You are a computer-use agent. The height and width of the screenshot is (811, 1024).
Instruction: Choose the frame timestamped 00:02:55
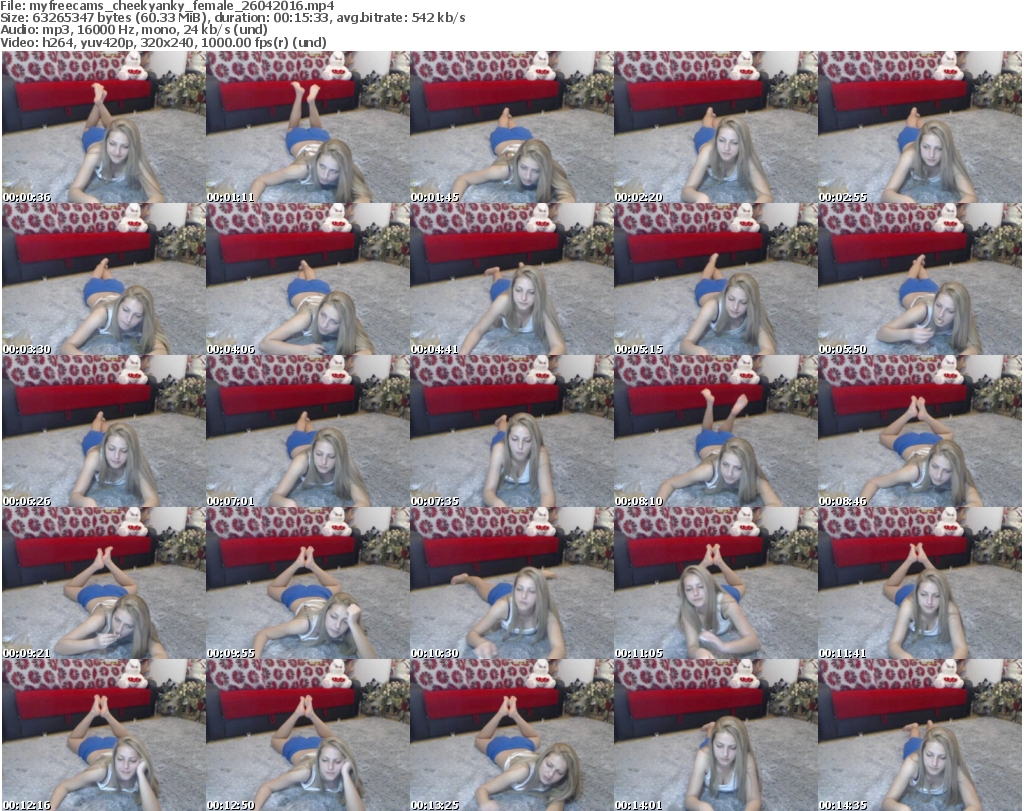tap(920, 127)
